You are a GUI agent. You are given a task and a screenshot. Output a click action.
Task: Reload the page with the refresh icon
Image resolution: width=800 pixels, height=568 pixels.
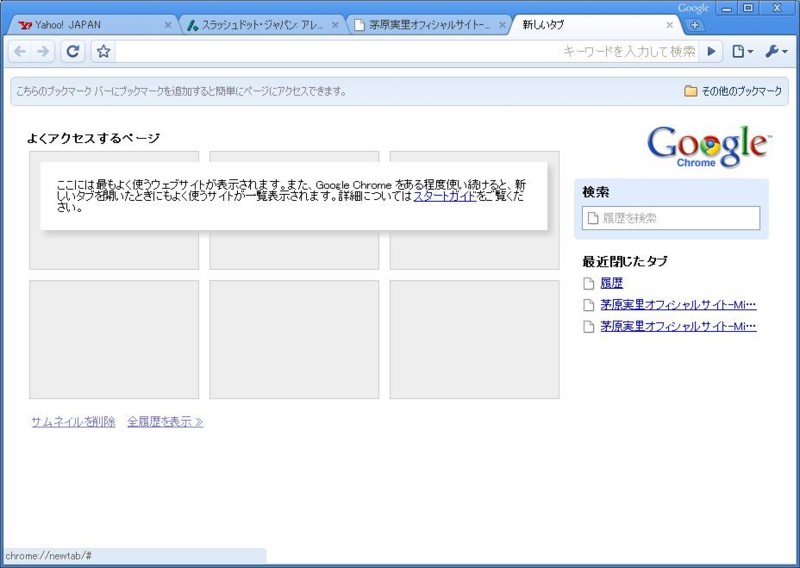[73, 52]
